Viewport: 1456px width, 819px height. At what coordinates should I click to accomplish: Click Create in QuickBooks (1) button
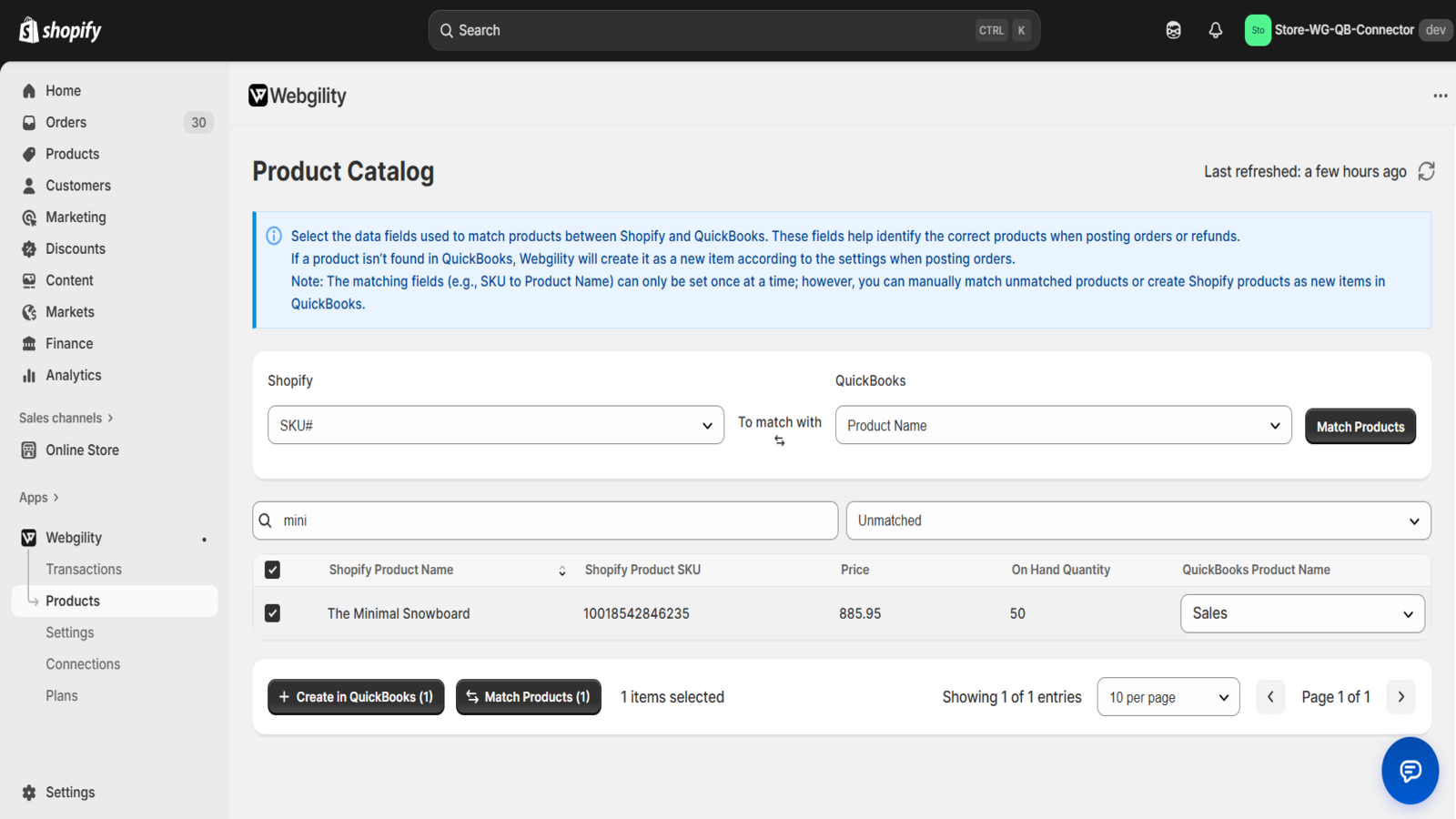point(356,697)
